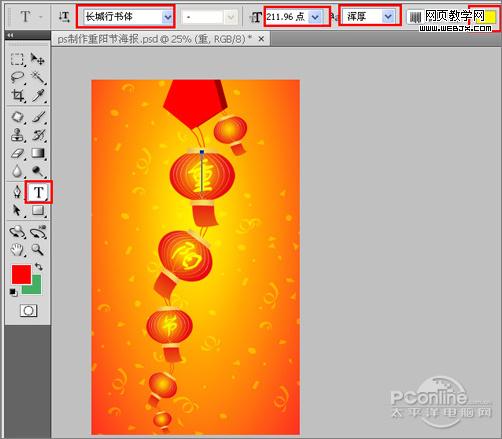Image resolution: width=502 pixels, height=439 pixels.
Task: Reset to default black and white colors
Action: (x=13, y=293)
